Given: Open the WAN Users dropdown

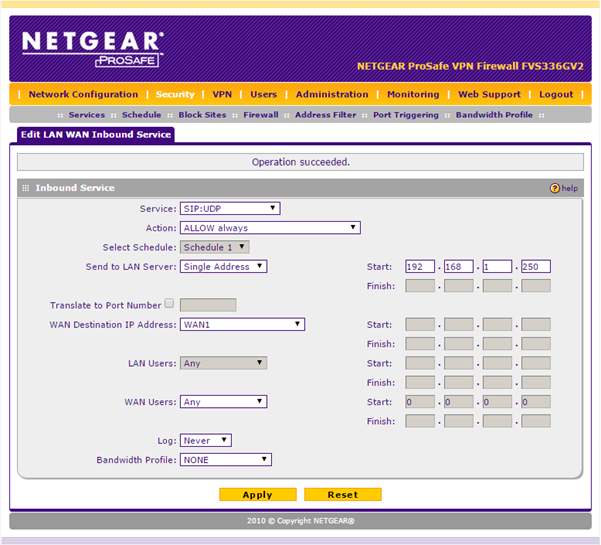Looking at the screenshot, I should click(223, 402).
